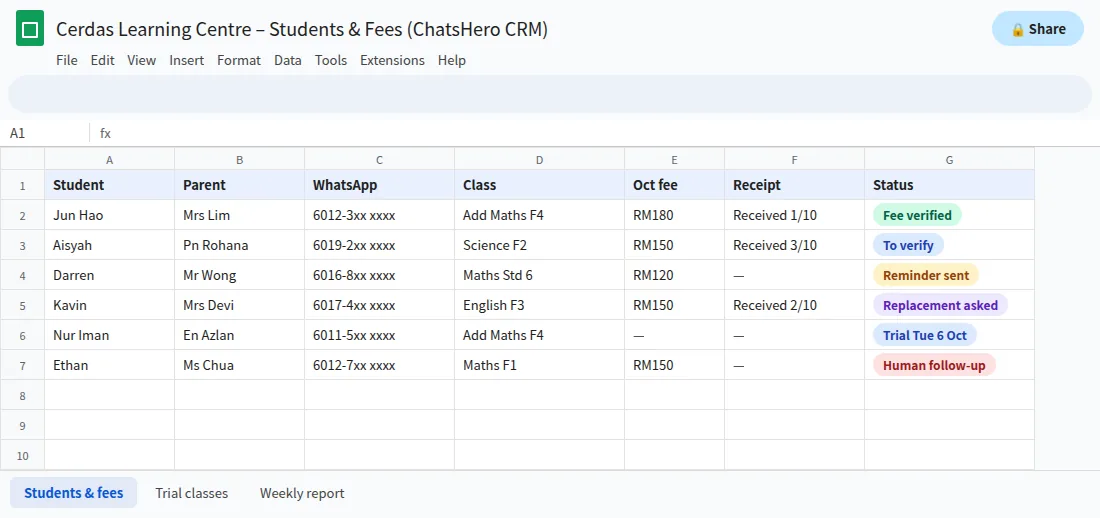Switch to Trial classes sheet tab
The height and width of the screenshot is (518, 1100).
click(x=192, y=493)
